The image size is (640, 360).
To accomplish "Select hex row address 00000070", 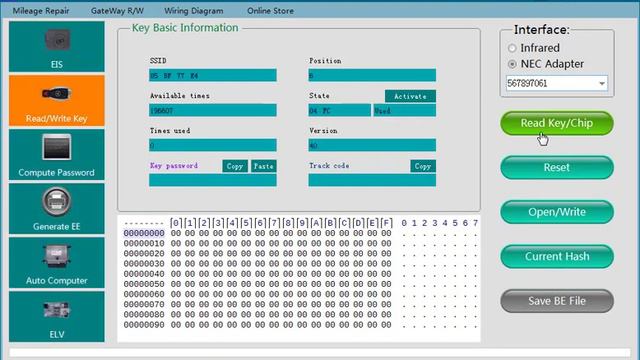I will tap(144, 304).
